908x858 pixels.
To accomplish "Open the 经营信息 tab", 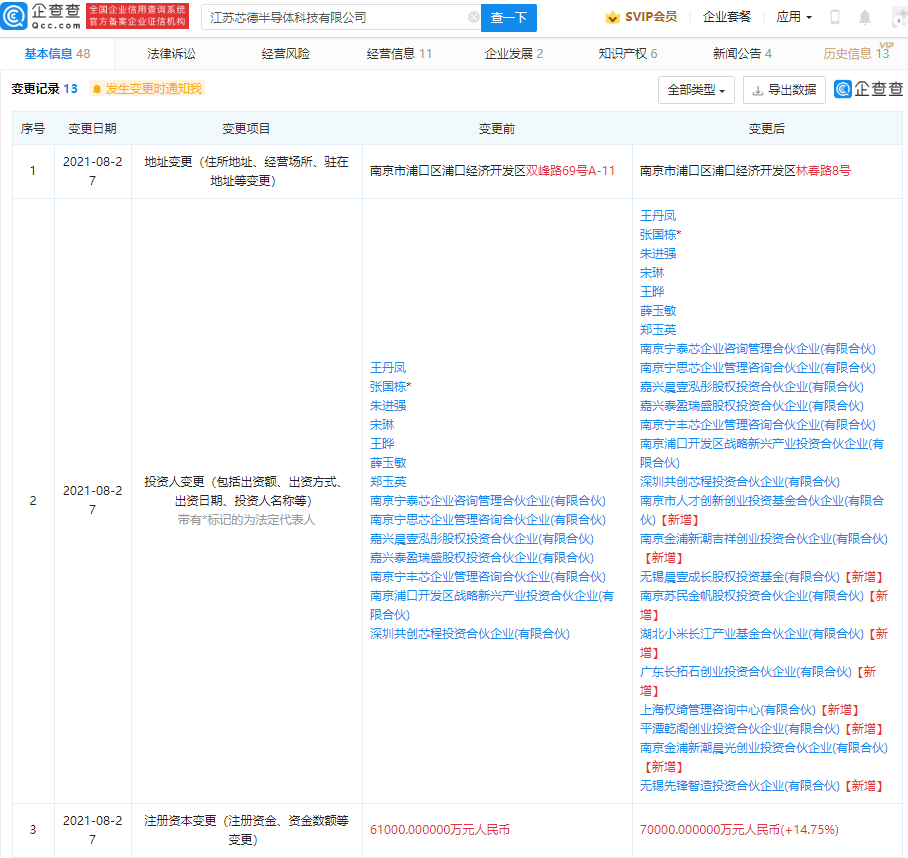I will pyautogui.click(x=399, y=54).
